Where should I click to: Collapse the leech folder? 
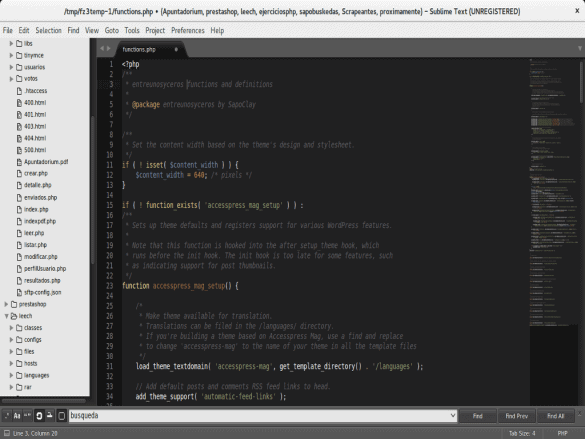point(6,316)
